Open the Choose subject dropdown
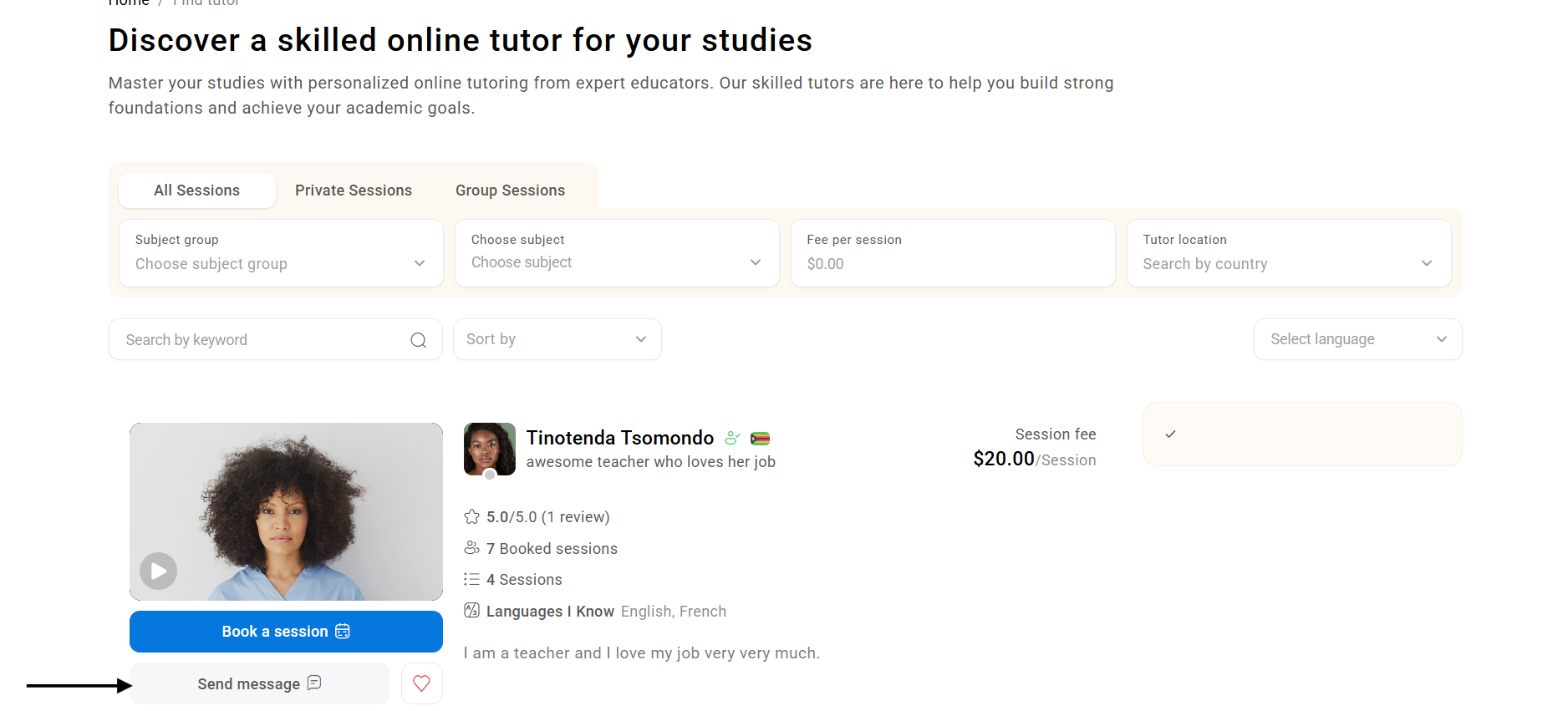1568x711 pixels. pos(617,253)
